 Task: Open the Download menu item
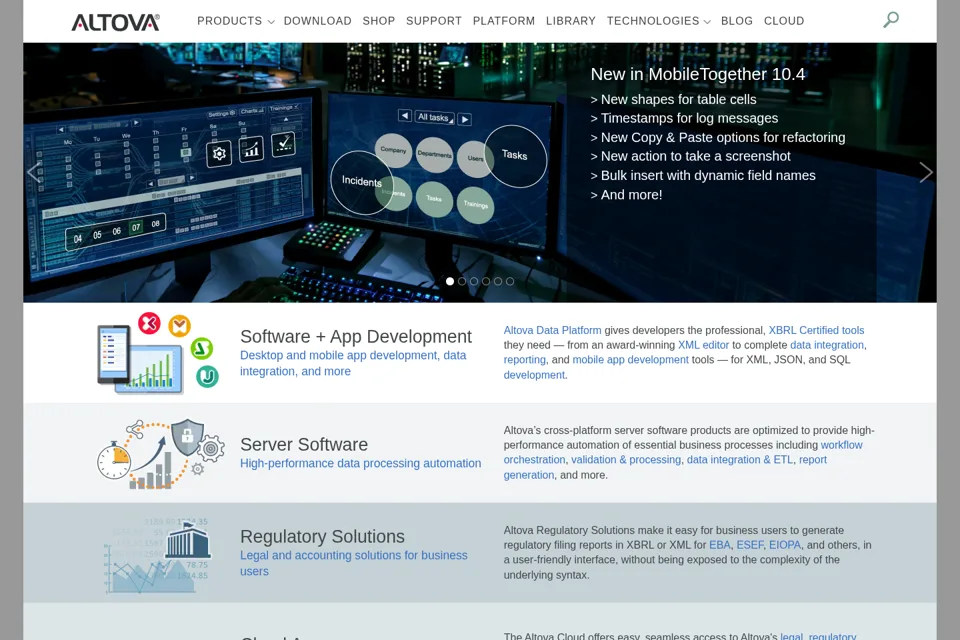(318, 21)
